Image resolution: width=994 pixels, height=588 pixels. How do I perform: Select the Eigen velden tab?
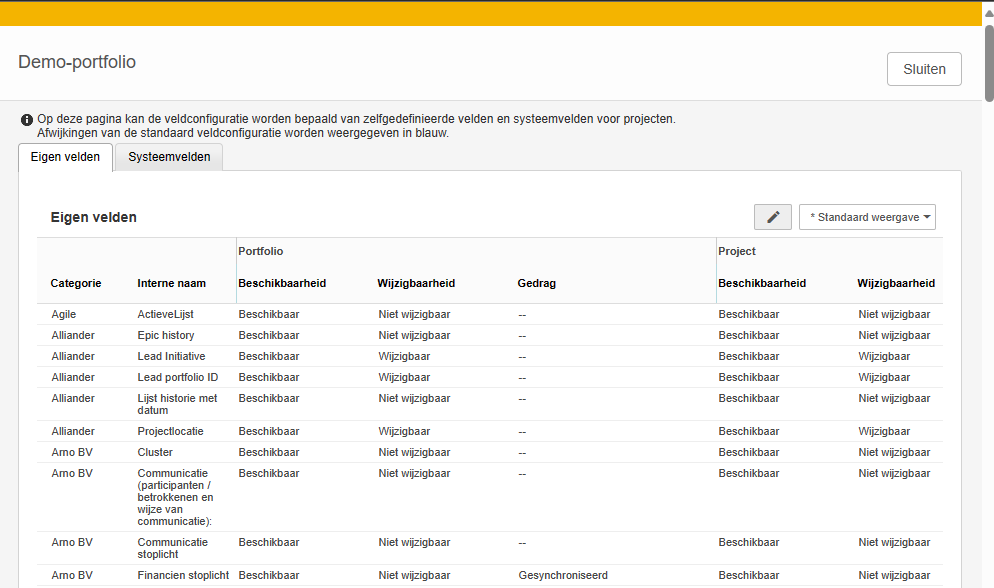[65, 157]
